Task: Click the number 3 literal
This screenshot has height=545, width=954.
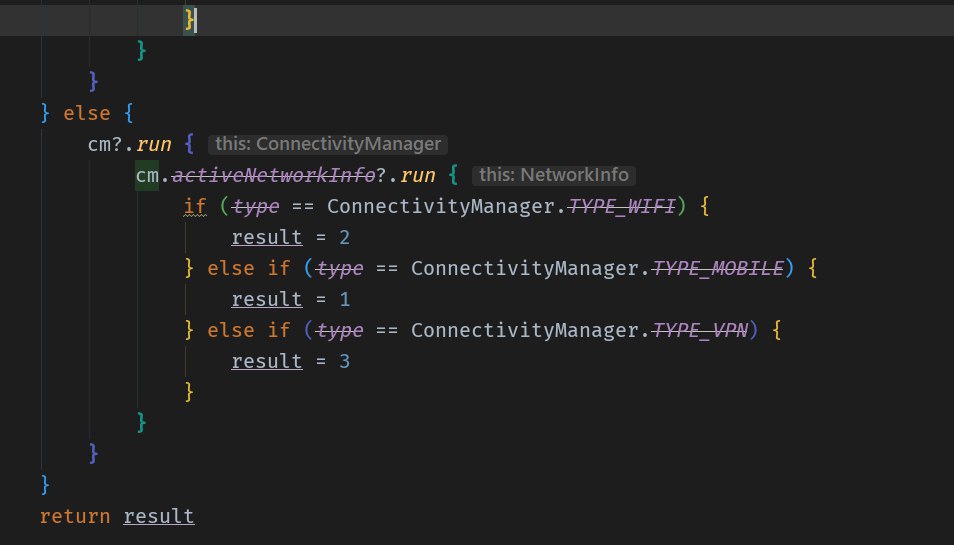Action: pos(344,361)
